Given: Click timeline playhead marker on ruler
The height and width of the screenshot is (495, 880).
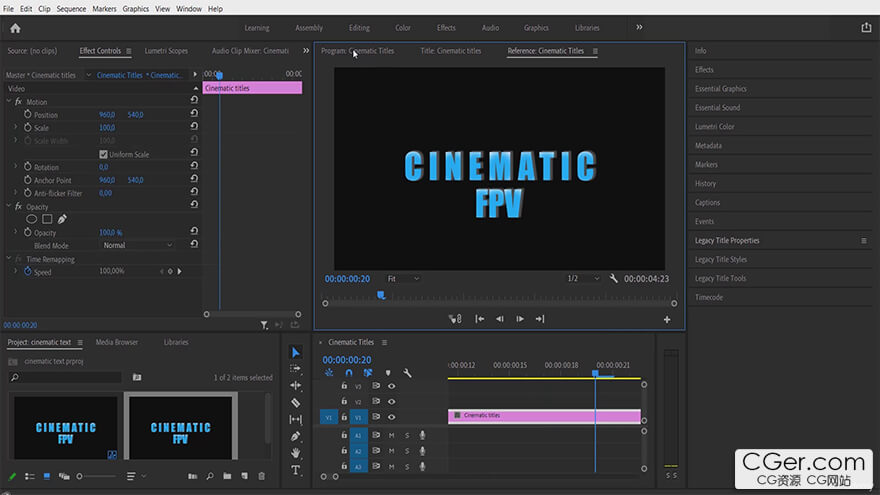Looking at the screenshot, I should [x=595, y=373].
